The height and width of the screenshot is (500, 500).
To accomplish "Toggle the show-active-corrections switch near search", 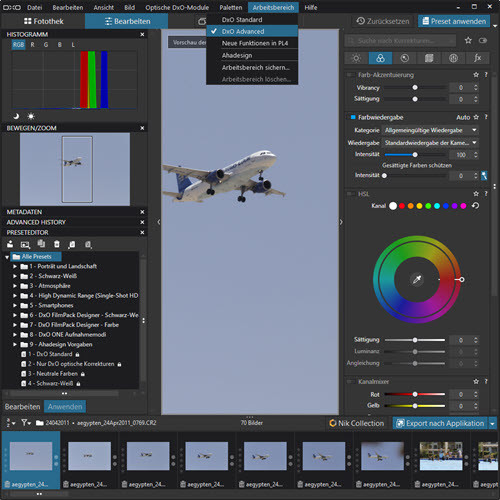I will click(483, 41).
